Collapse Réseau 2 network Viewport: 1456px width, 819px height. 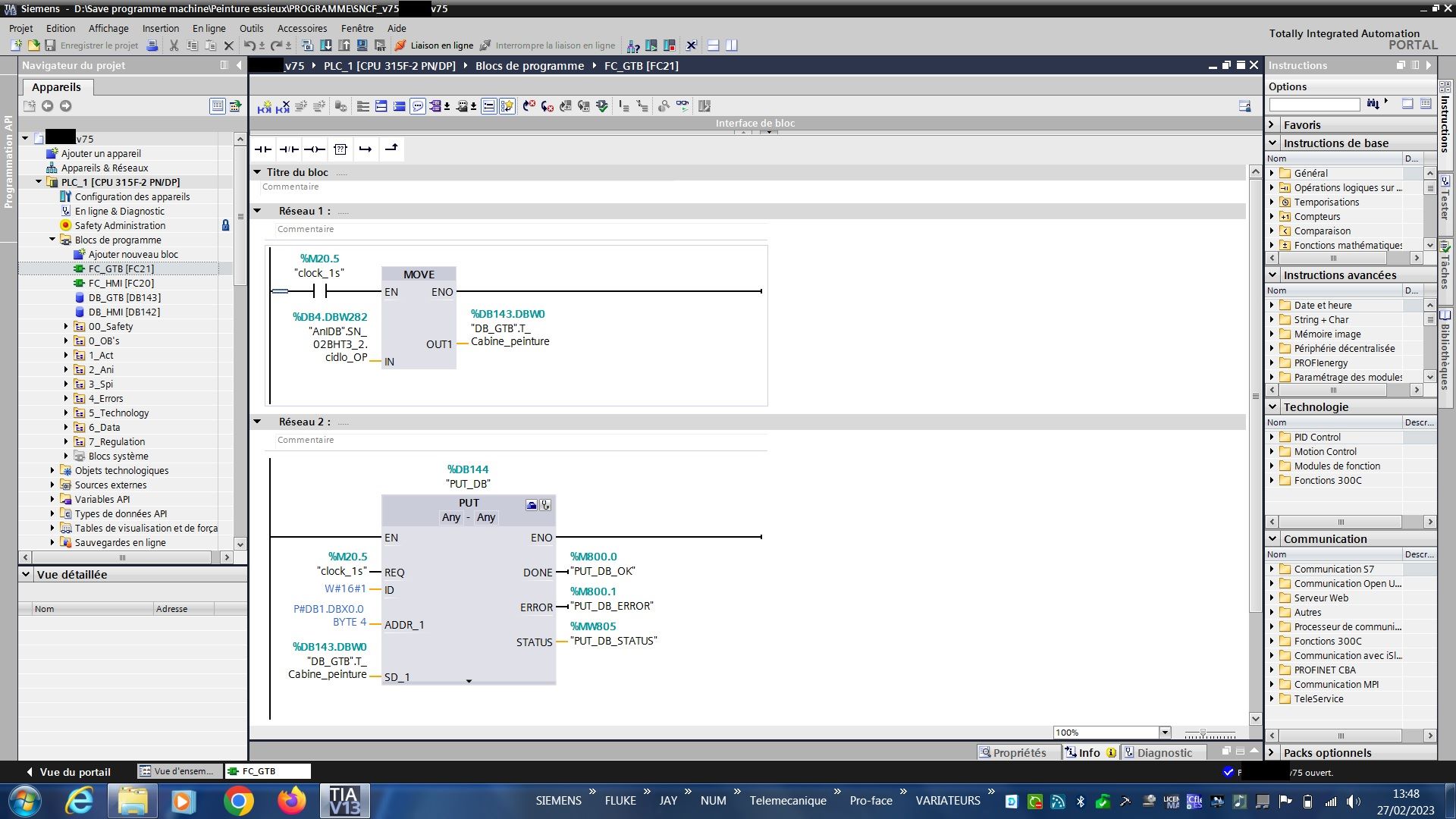pos(257,422)
